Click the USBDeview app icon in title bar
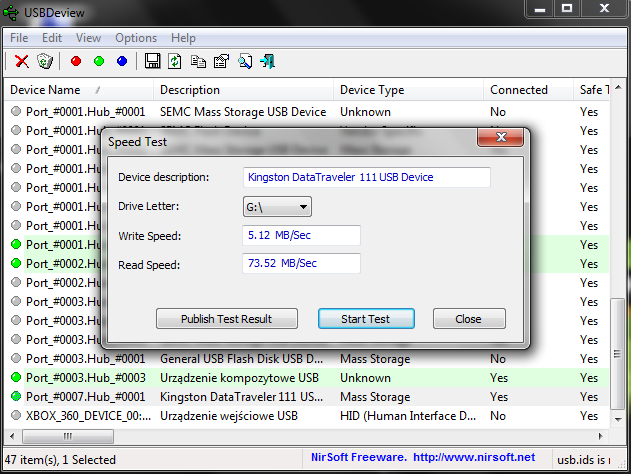The height and width of the screenshot is (476, 631). pyautogui.click(x=11, y=12)
